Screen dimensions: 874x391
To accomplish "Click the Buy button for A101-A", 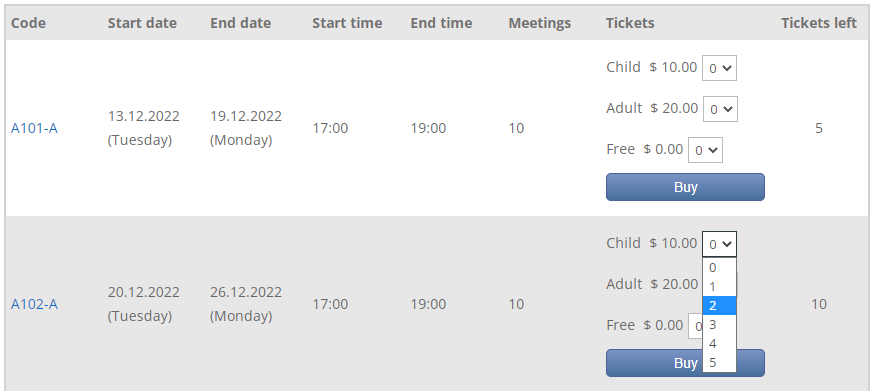I will point(685,187).
